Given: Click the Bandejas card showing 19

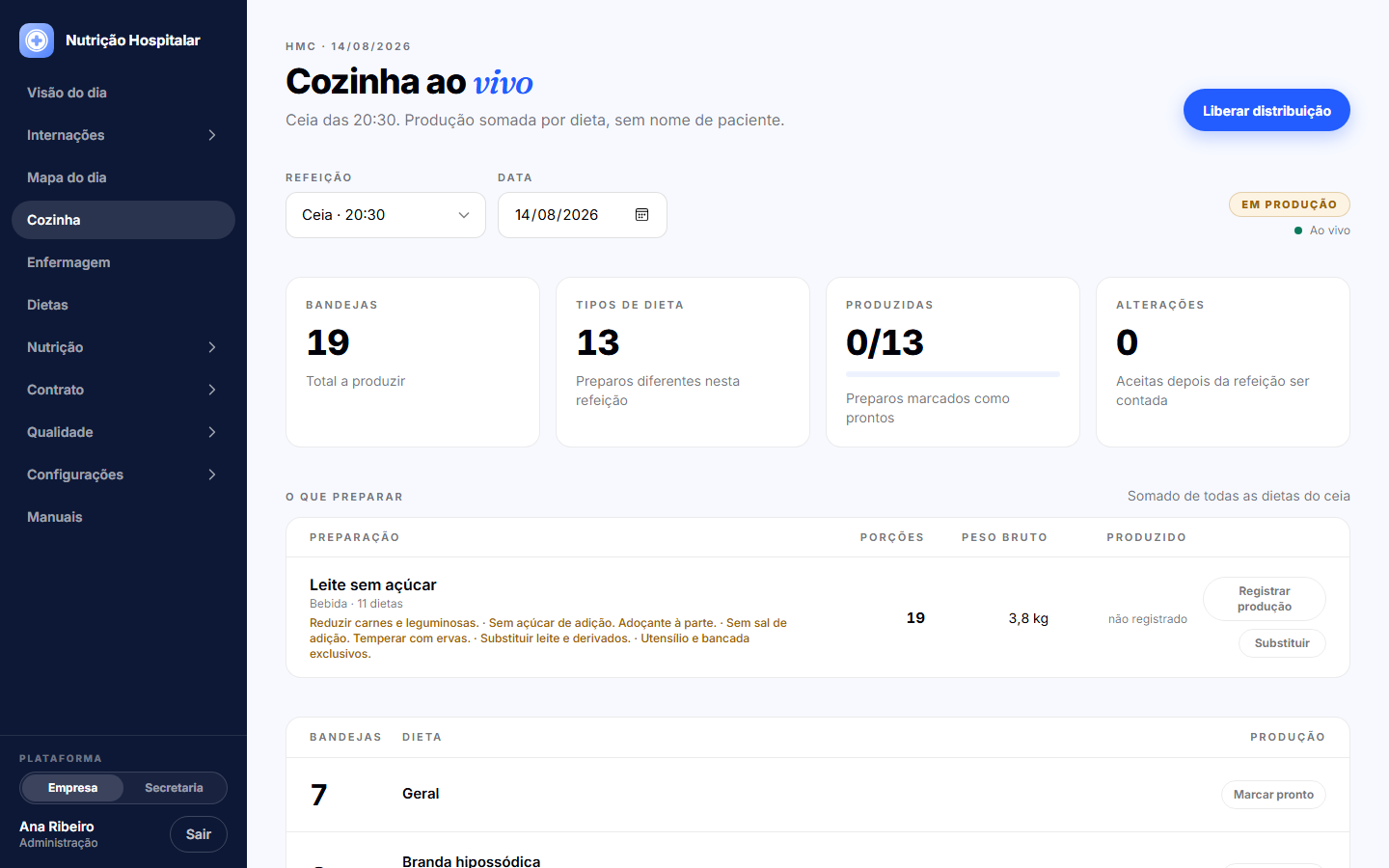Looking at the screenshot, I should click(413, 362).
